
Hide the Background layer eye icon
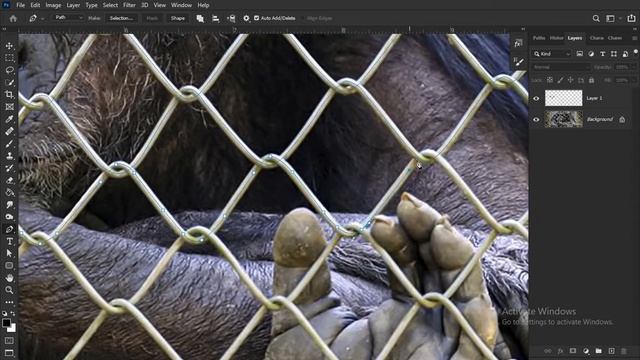[x=536, y=120]
